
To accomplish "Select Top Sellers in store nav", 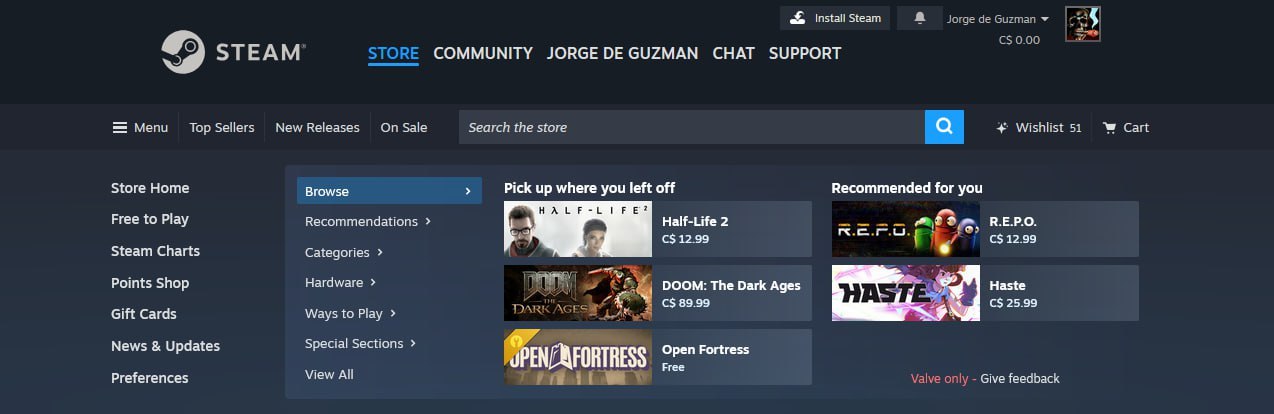I will coord(222,128).
